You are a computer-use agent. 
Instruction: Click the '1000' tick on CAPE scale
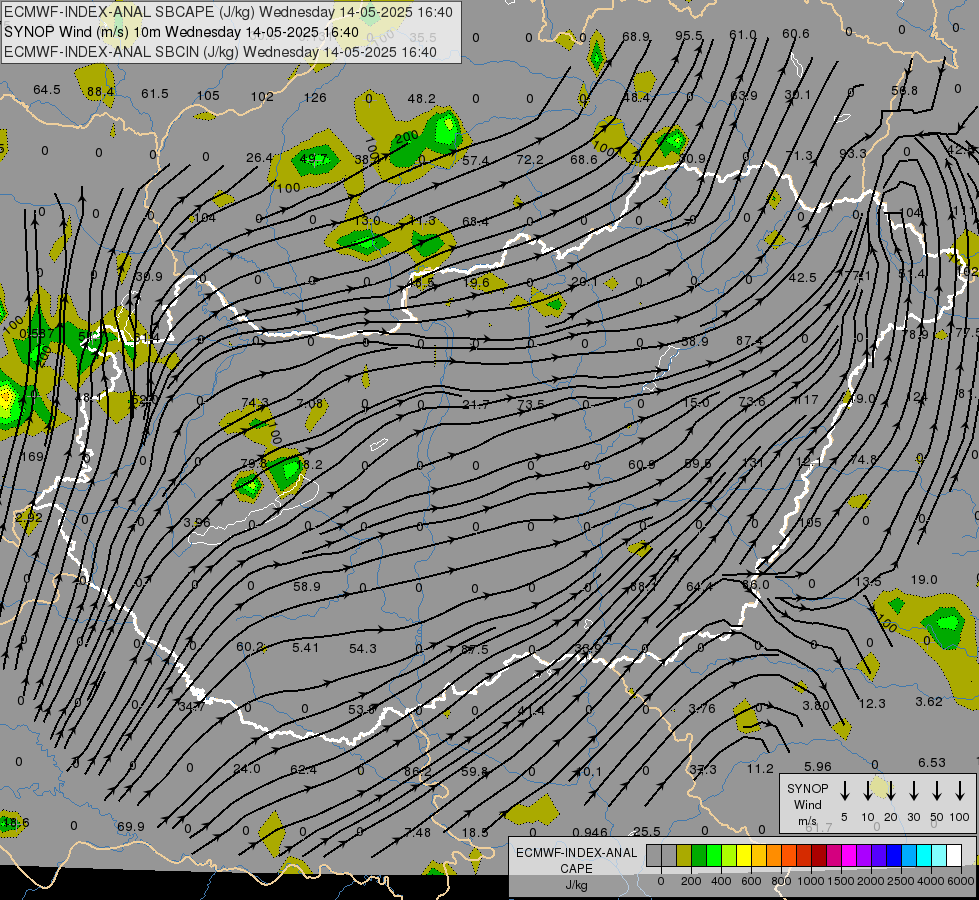coord(810,881)
